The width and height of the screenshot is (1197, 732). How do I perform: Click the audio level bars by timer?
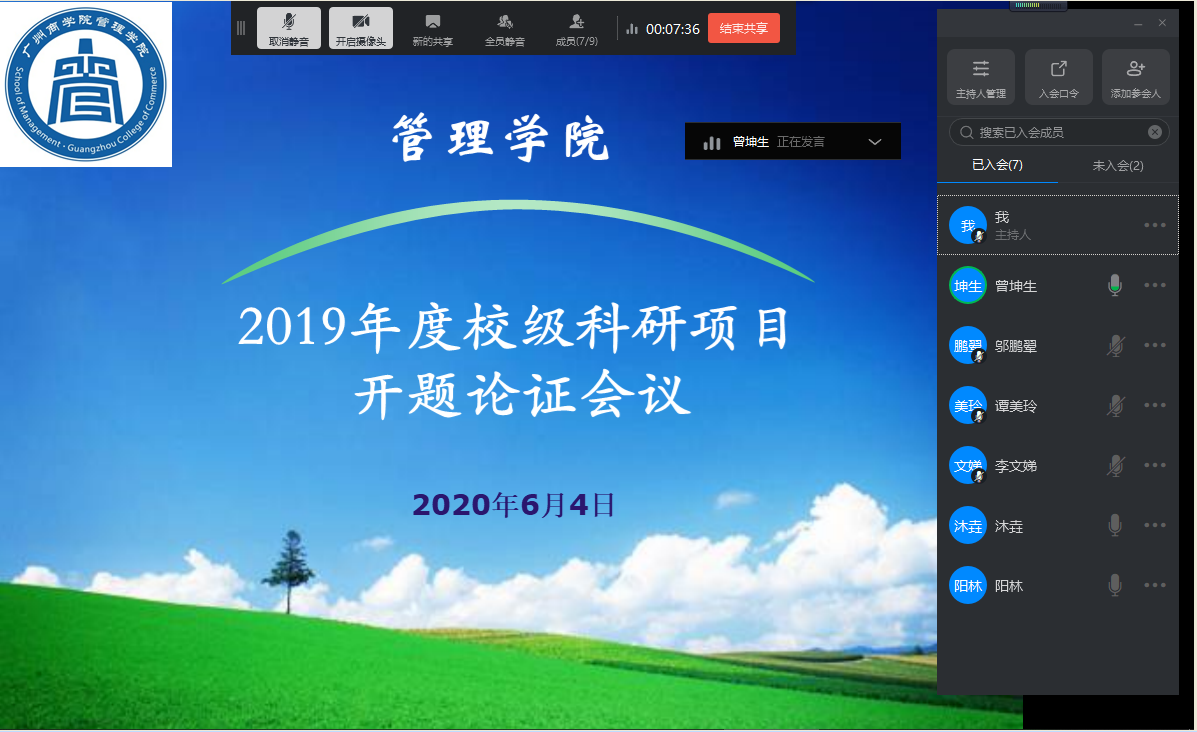632,29
